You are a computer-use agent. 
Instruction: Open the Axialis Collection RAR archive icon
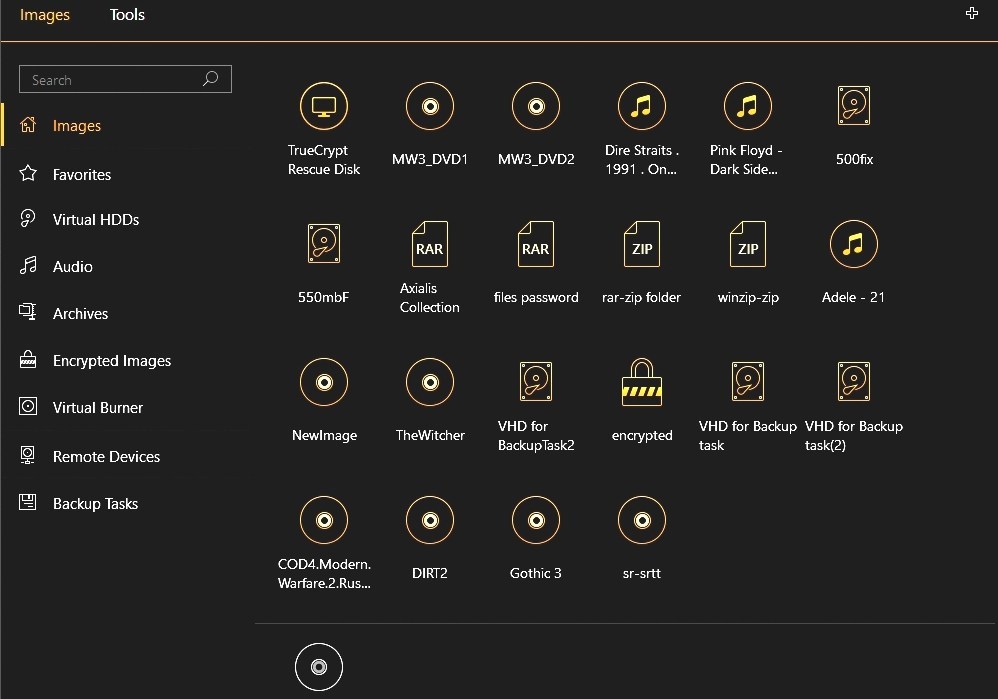coord(430,243)
